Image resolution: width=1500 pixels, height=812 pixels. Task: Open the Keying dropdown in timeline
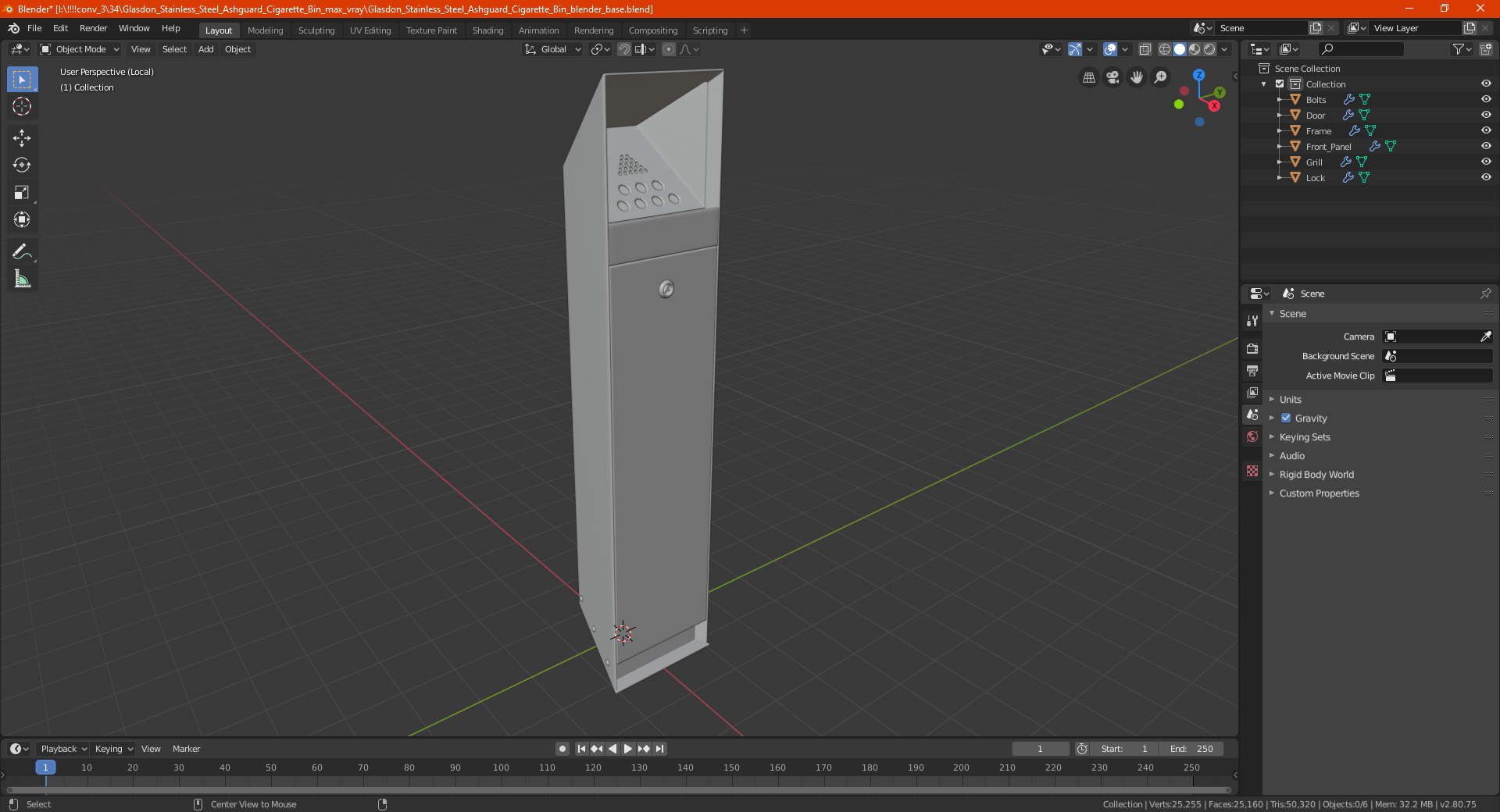coord(113,749)
